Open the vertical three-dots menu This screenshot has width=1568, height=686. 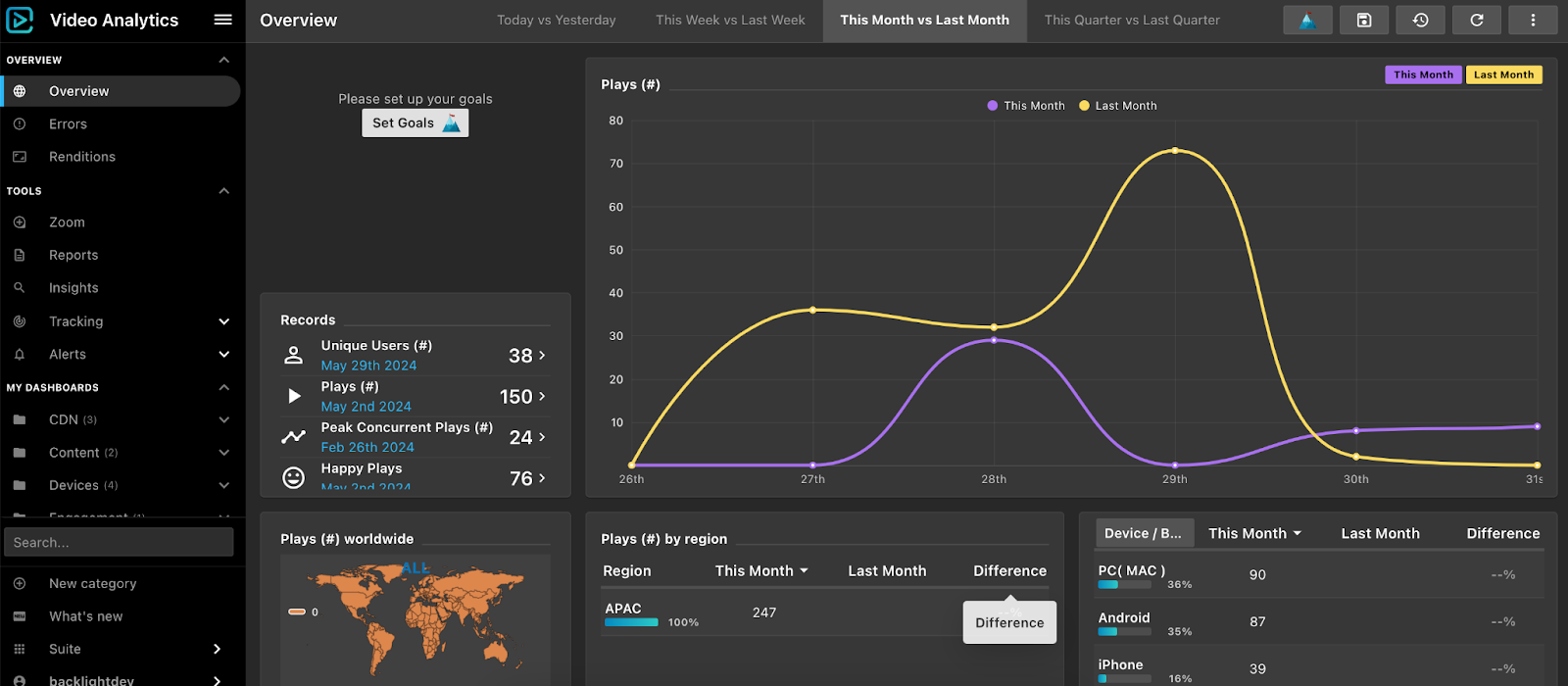point(1534,20)
